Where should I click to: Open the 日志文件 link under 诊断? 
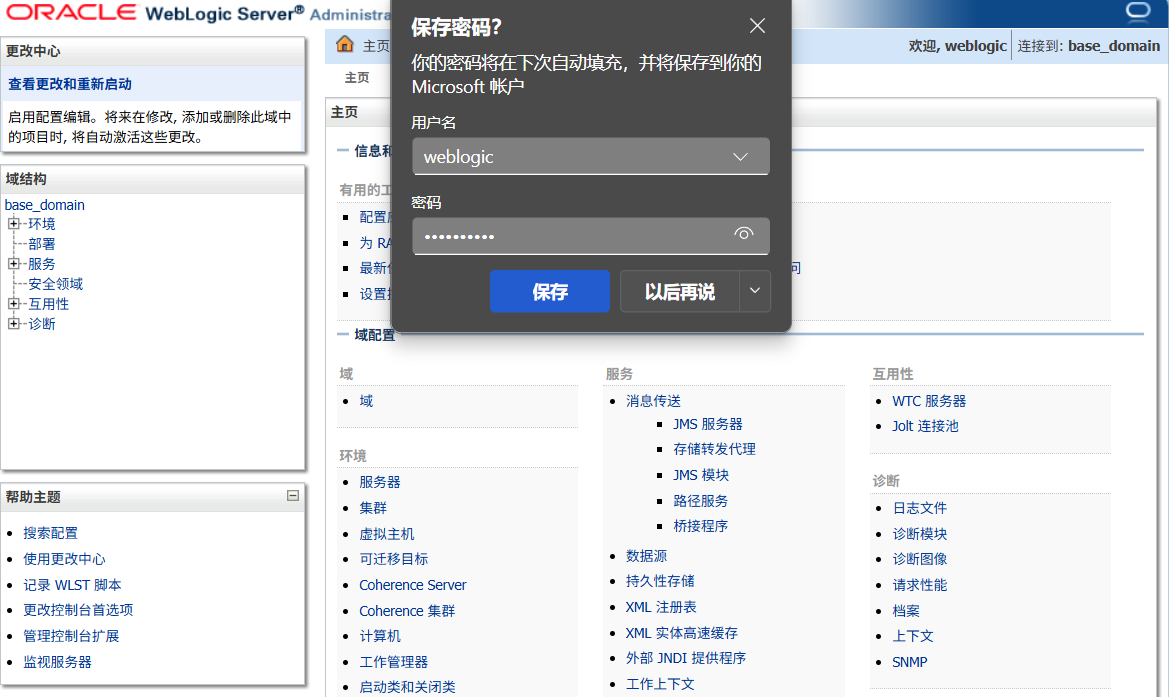pyautogui.click(x=920, y=508)
